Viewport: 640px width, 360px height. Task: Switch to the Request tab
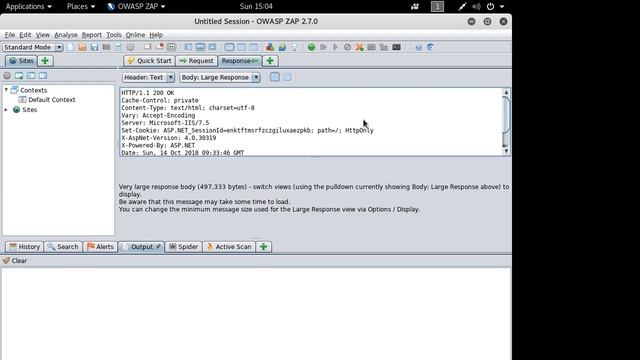pyautogui.click(x=196, y=61)
